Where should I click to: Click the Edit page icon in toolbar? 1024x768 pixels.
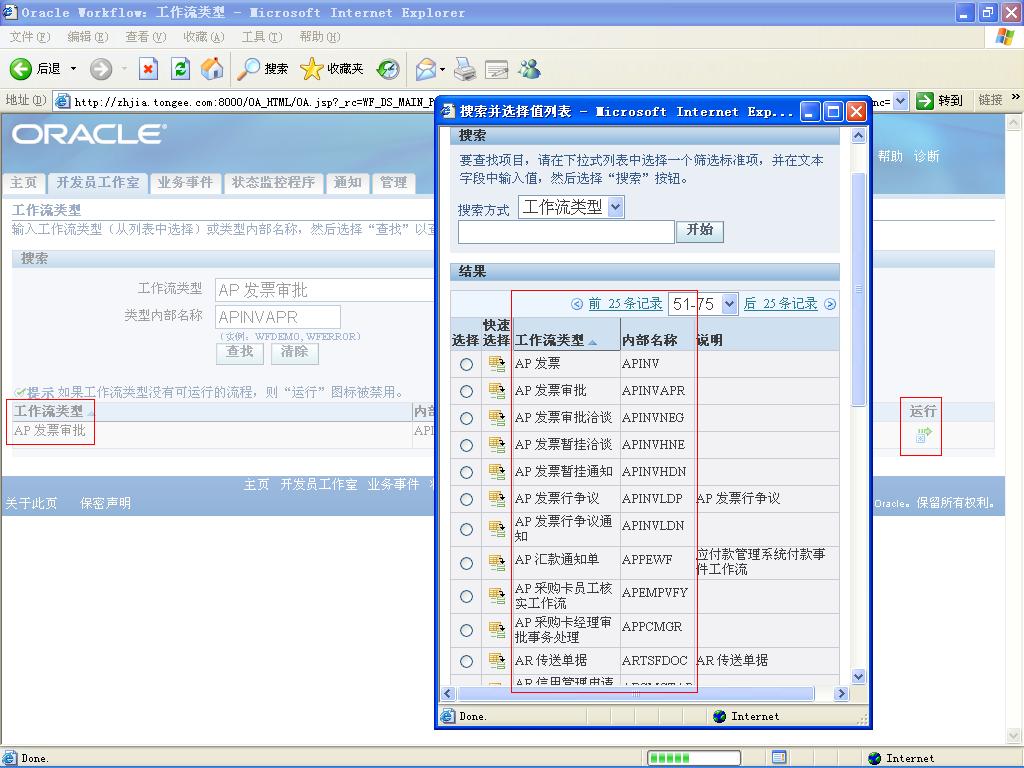(x=496, y=69)
